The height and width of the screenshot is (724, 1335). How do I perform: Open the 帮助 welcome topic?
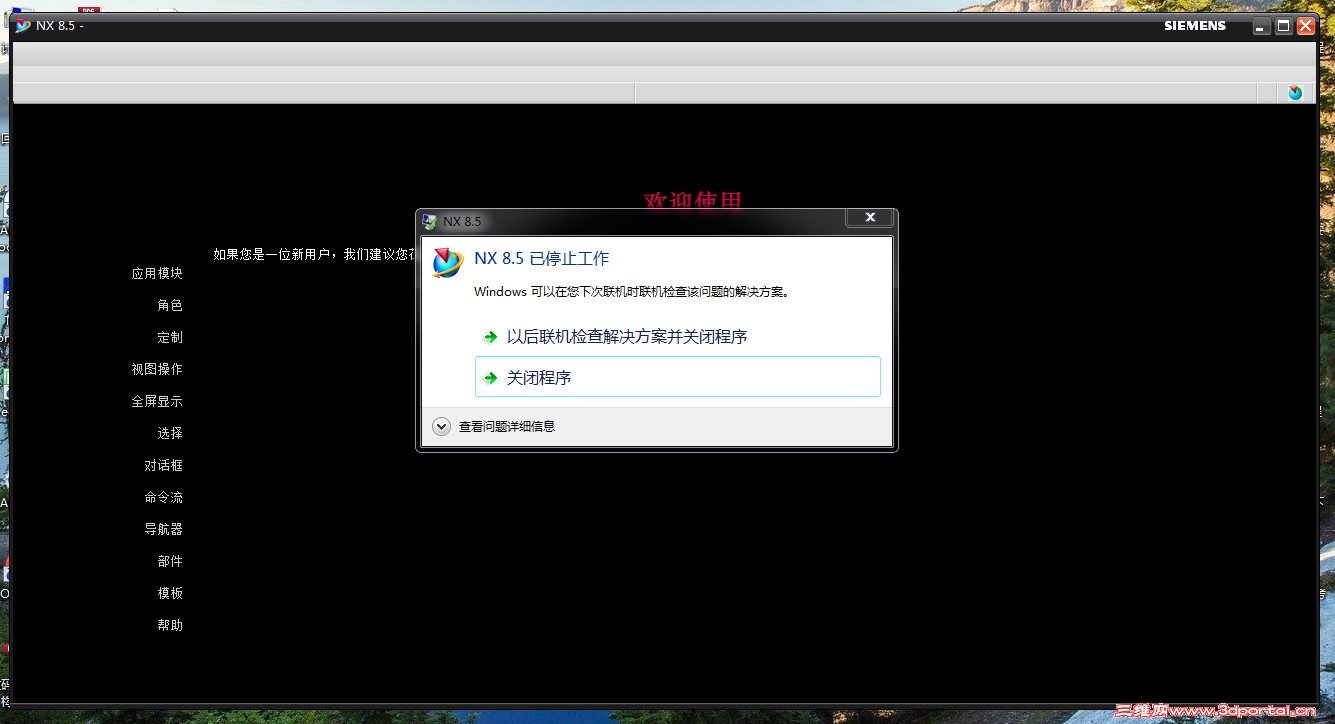pos(170,625)
